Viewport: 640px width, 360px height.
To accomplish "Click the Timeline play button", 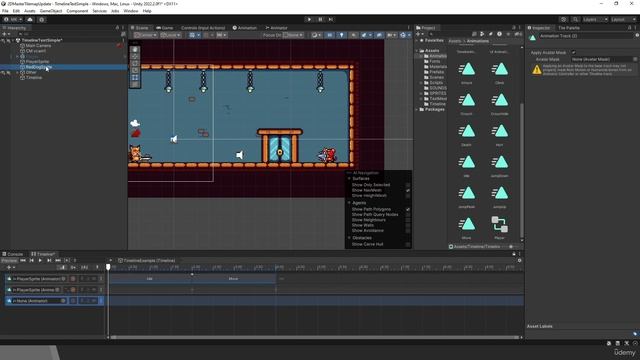I will point(40,260).
